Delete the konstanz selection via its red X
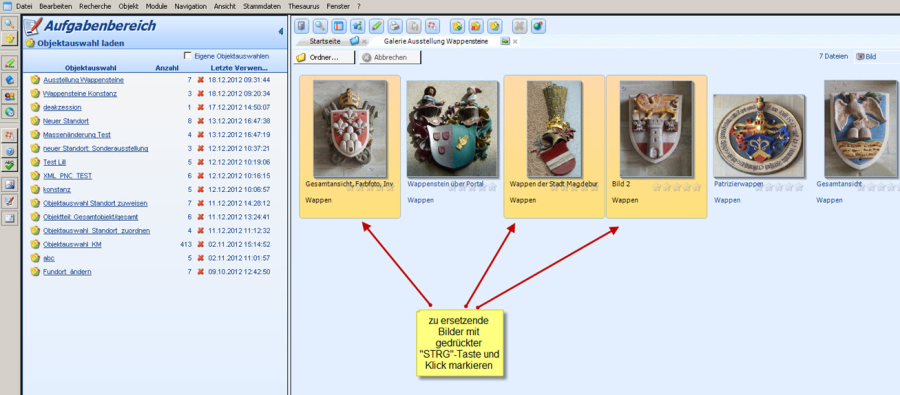The height and width of the screenshot is (395, 900). click(x=200, y=189)
